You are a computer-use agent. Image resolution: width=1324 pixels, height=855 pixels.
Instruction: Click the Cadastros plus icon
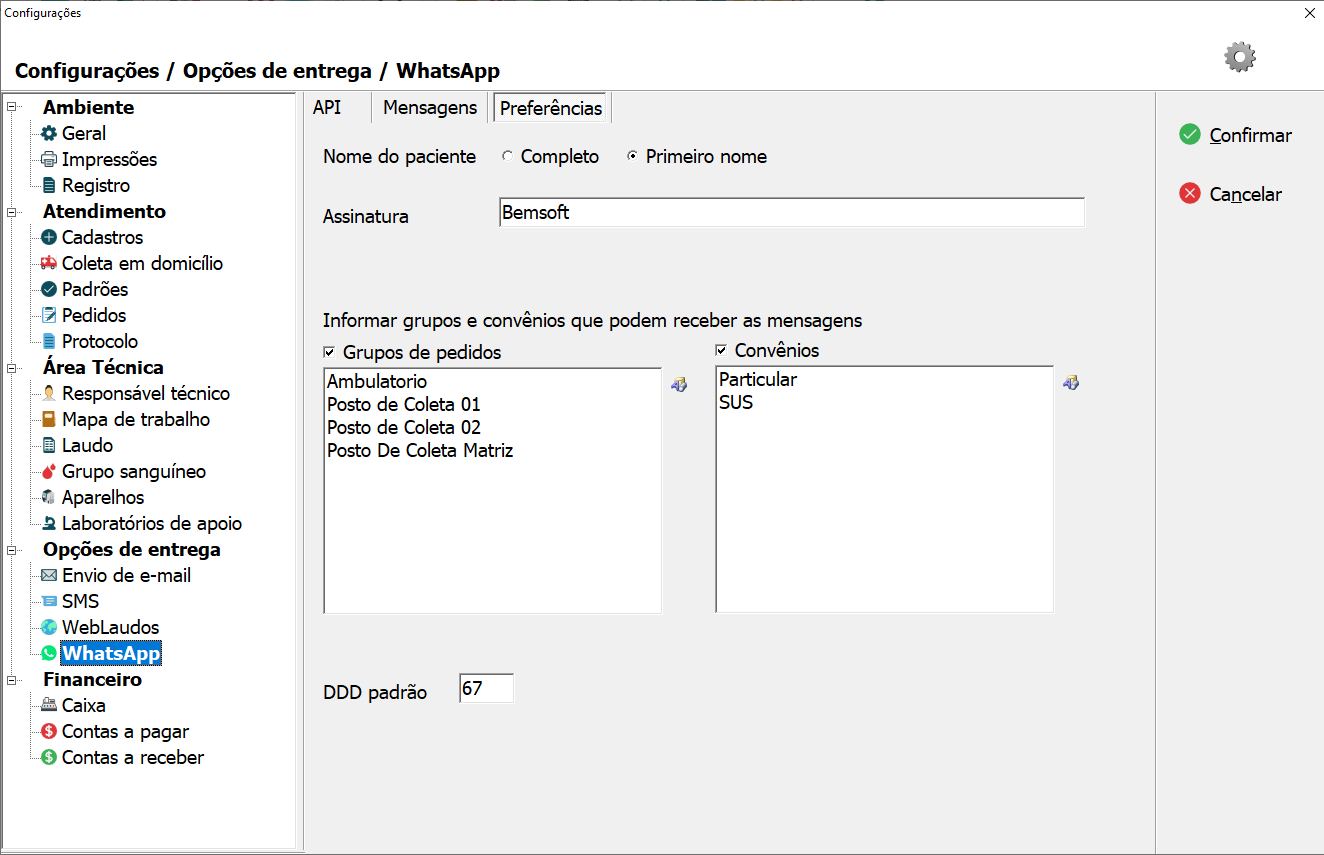pos(49,237)
